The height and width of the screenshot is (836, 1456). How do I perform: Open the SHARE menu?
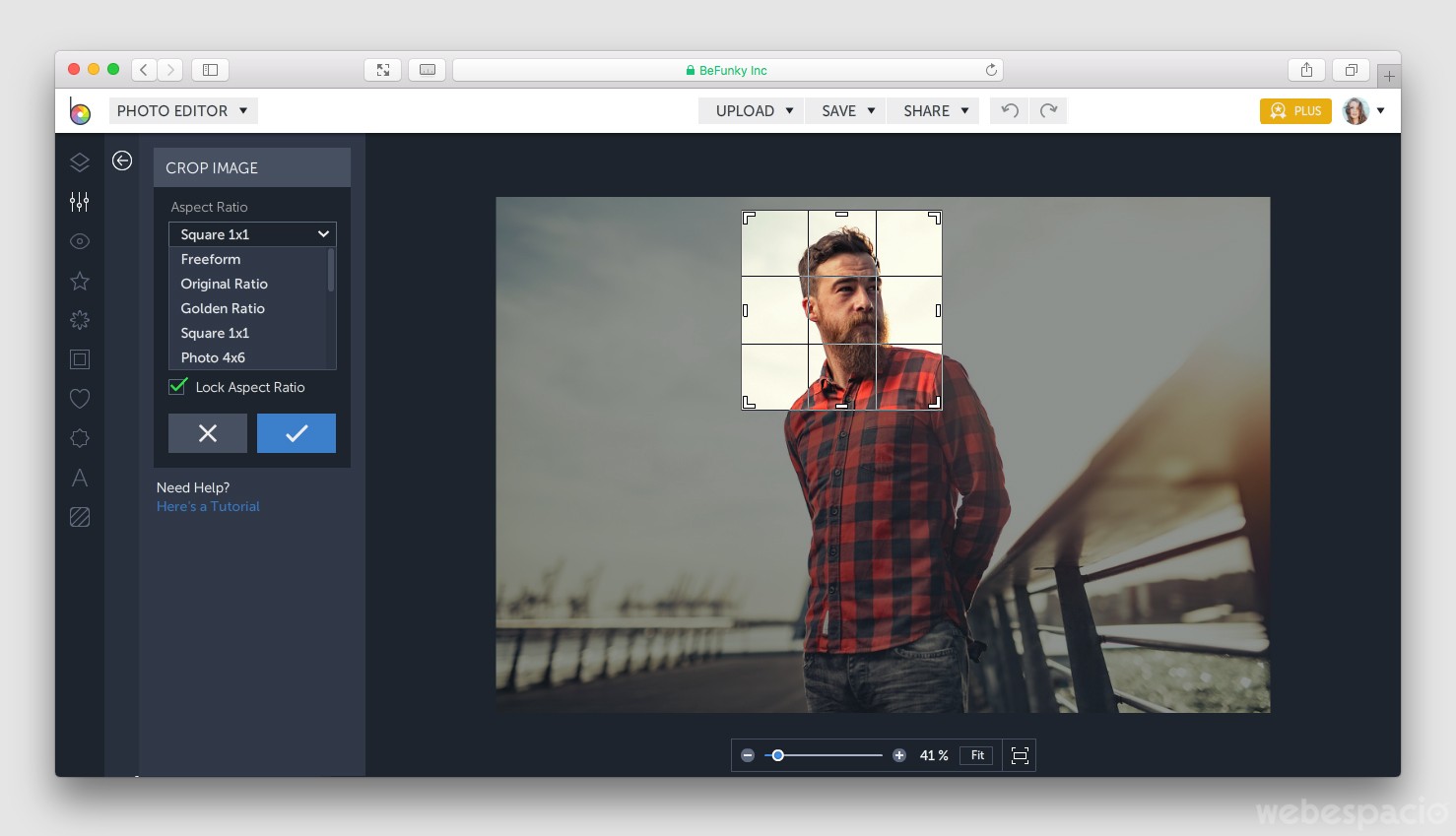tap(932, 110)
